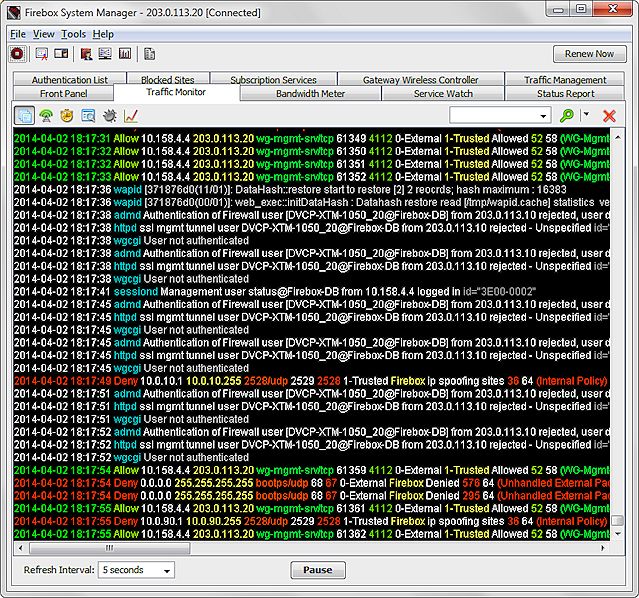This screenshot has width=639, height=598.
Task: Click the person icon in main toolbar
Action: [87, 54]
